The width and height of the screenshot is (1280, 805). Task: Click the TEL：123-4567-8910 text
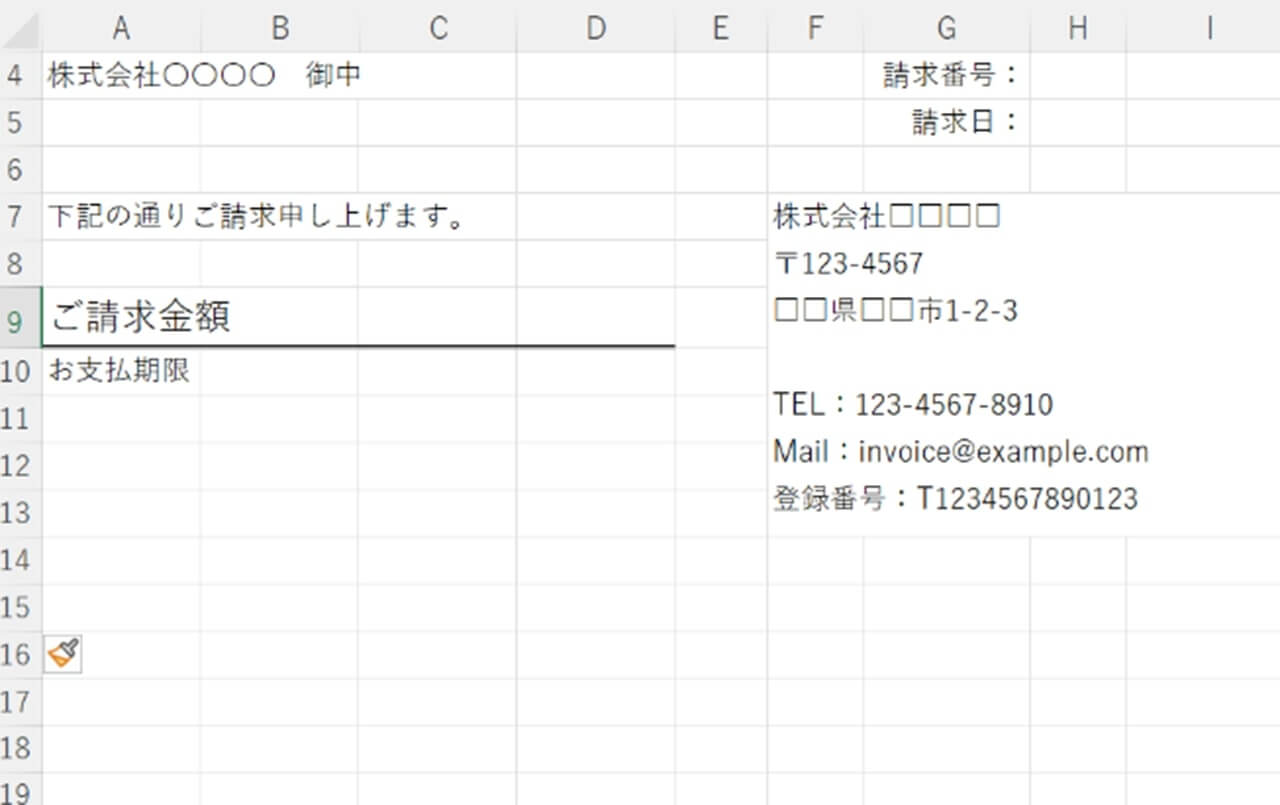[913, 405]
